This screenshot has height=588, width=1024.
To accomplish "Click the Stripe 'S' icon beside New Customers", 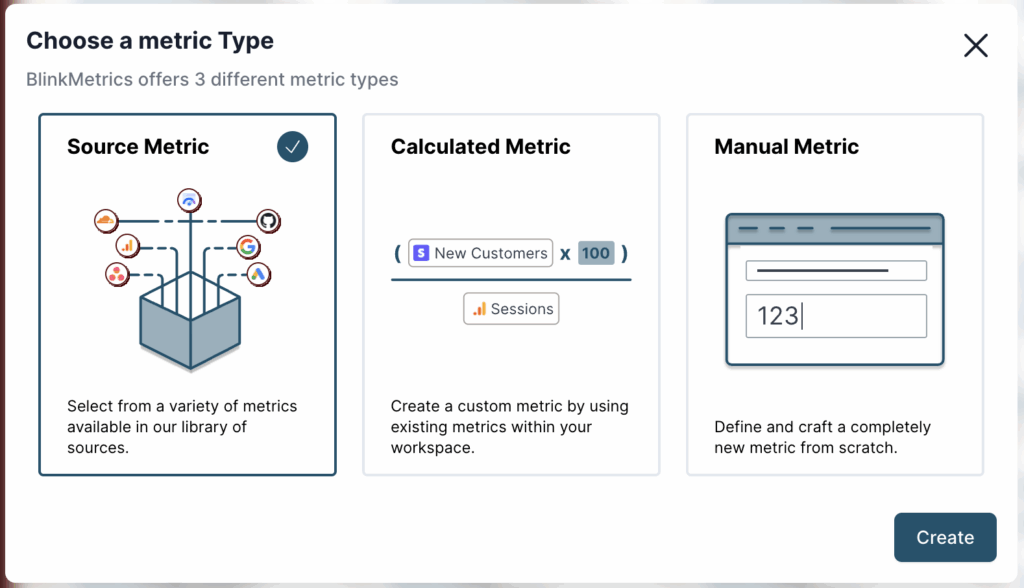I will point(421,253).
